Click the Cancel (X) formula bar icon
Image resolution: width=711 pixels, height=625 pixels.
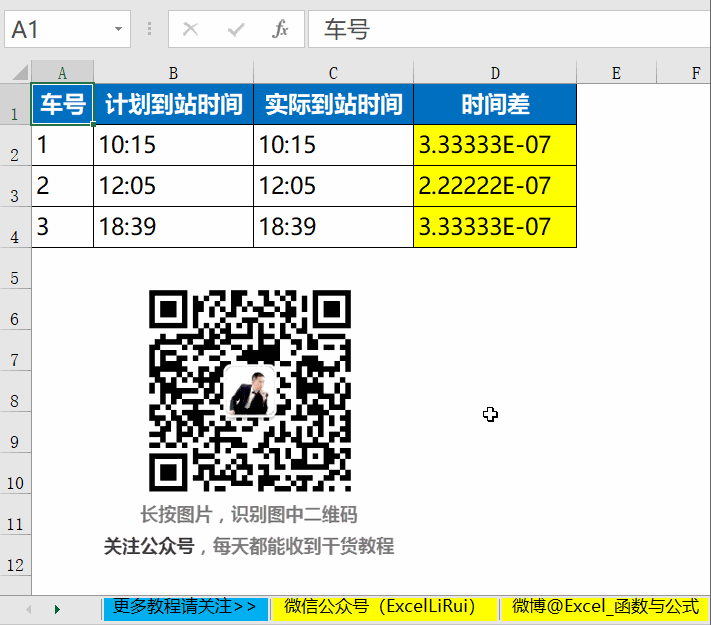(190, 29)
